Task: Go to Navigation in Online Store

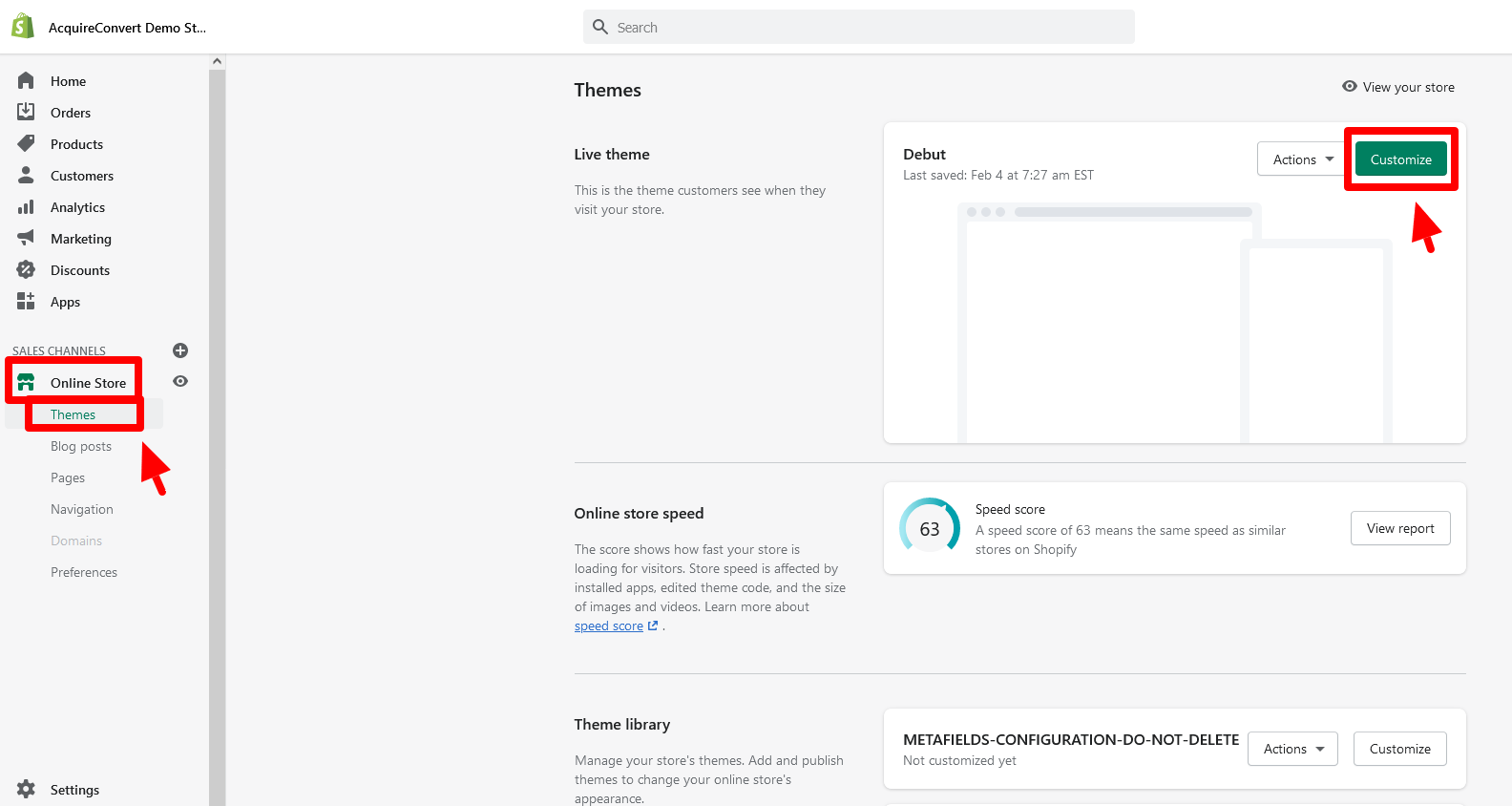Action: click(x=82, y=509)
